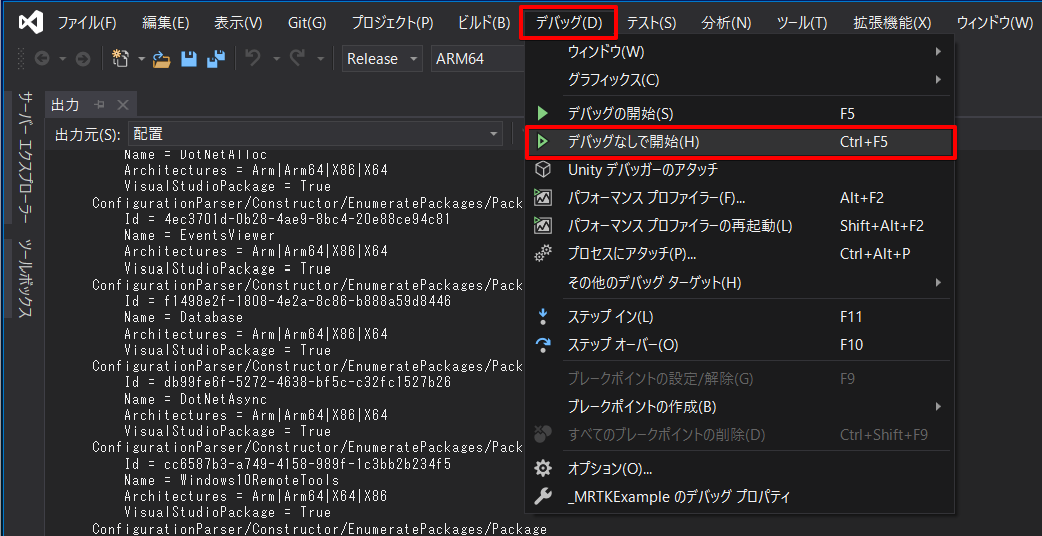The width and height of the screenshot is (1042, 536).
Task: Open the テスト(S) menu
Action: [651, 23]
